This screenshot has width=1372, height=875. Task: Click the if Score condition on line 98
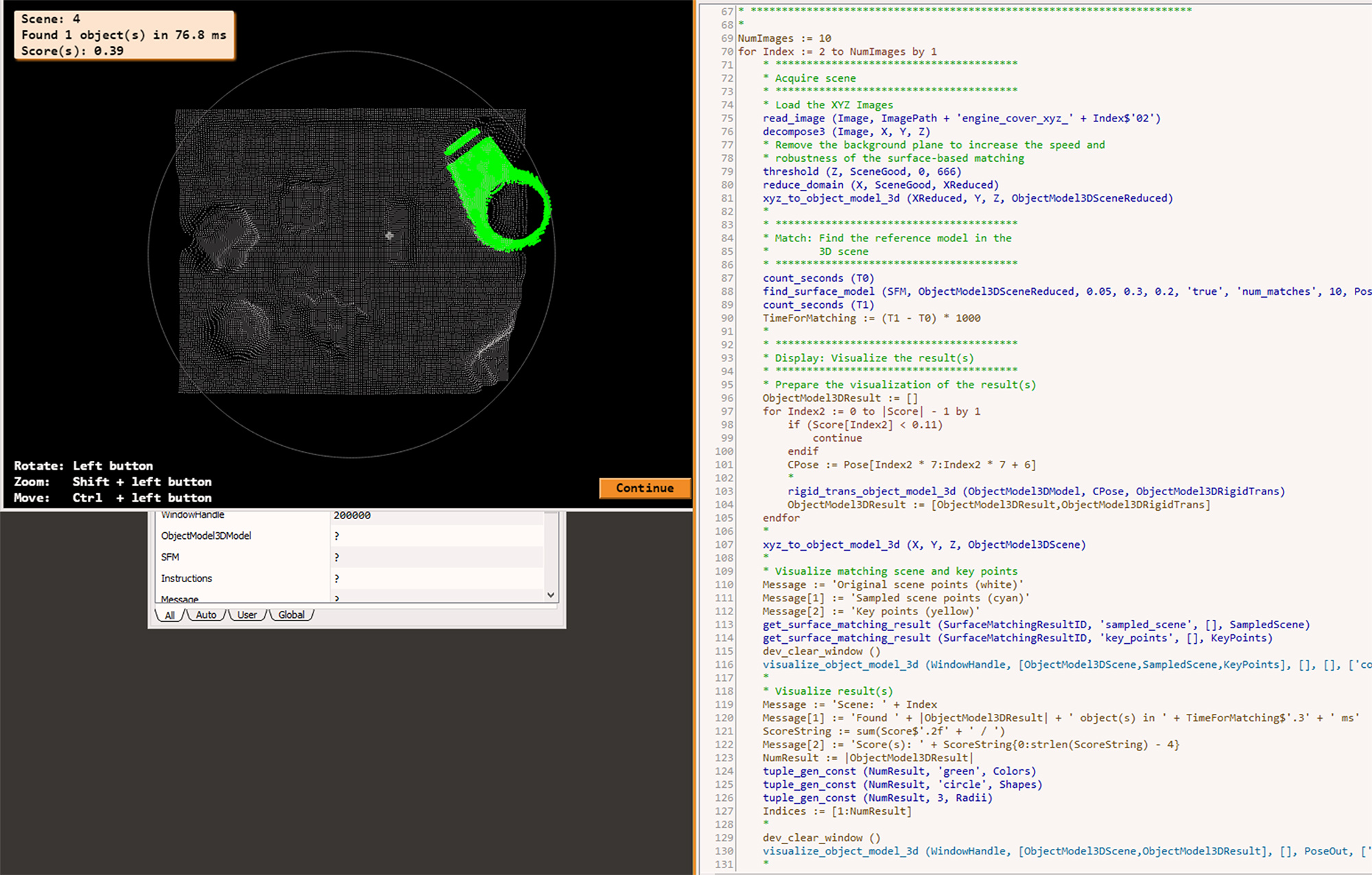(864, 424)
